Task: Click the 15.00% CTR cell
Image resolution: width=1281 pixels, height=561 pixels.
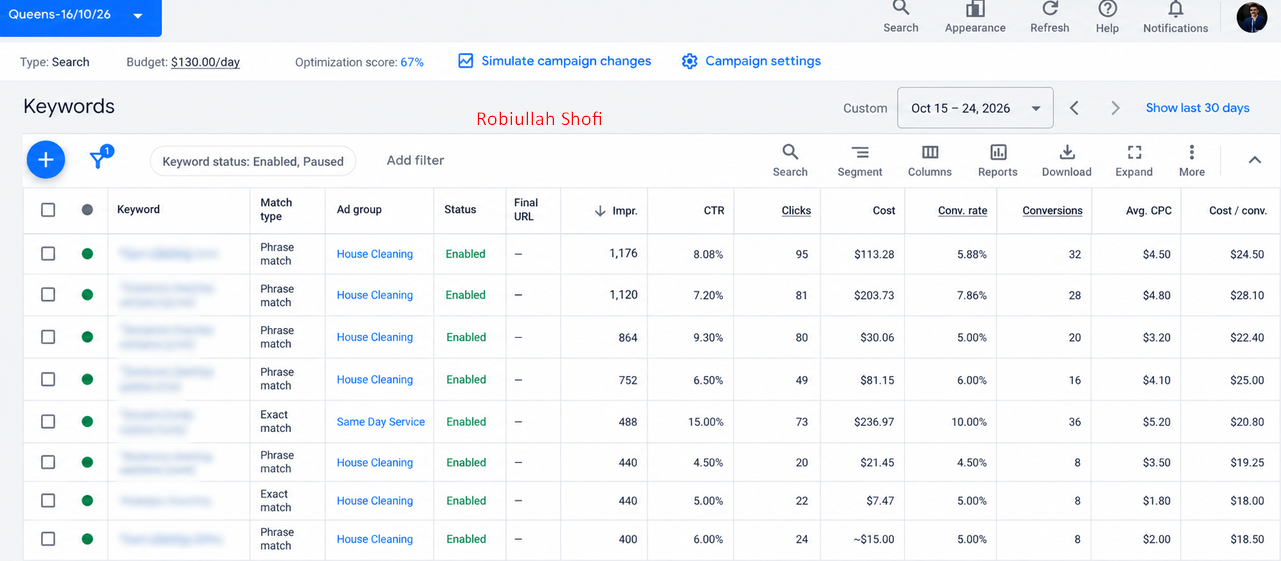Action: click(705, 421)
